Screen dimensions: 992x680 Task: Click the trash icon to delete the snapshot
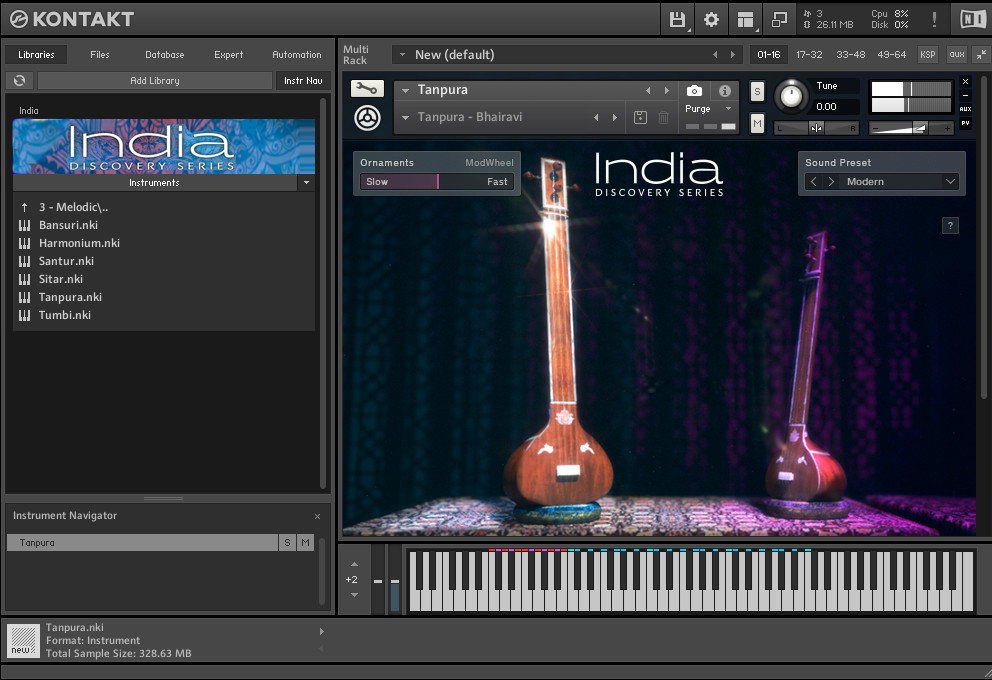point(660,118)
